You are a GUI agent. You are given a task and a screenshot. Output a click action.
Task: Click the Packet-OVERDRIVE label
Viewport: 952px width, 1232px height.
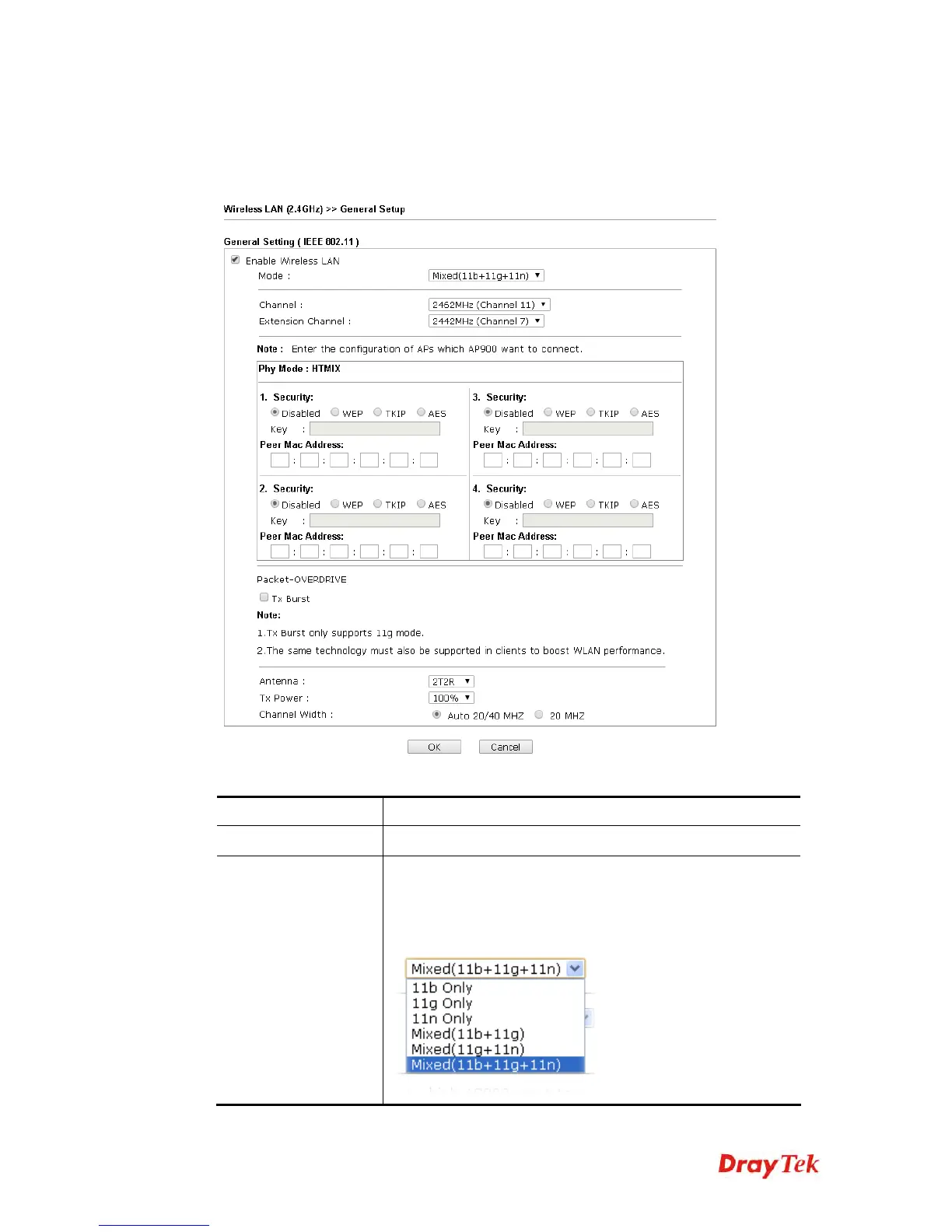click(x=302, y=579)
